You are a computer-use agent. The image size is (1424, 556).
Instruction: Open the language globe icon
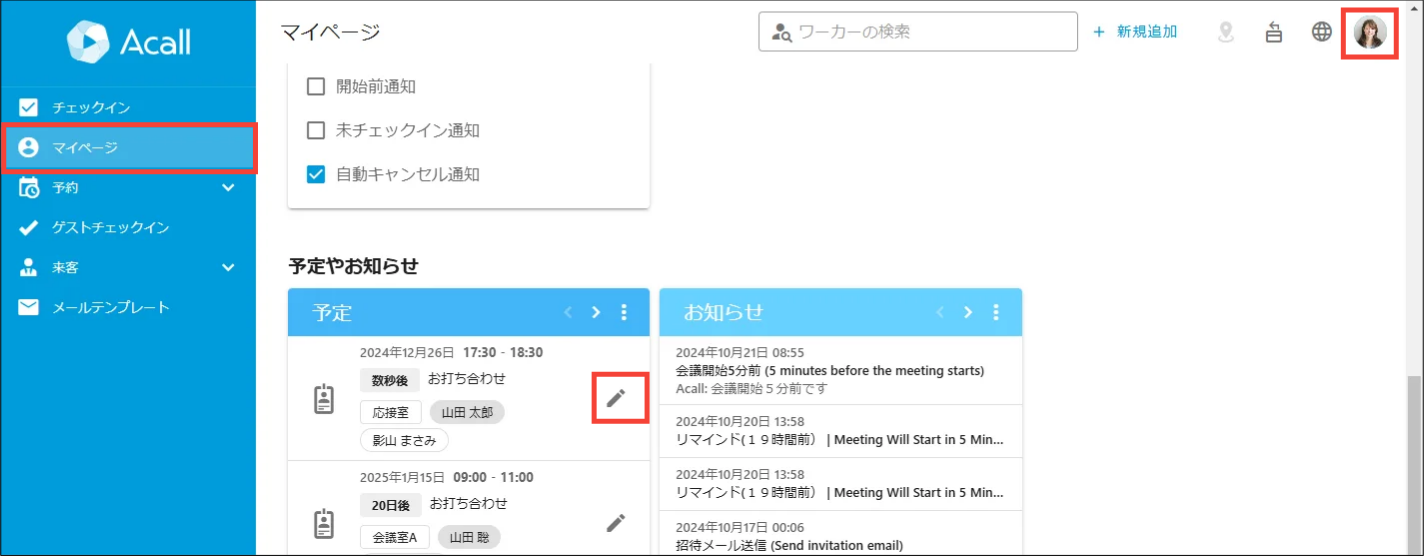tap(1322, 32)
